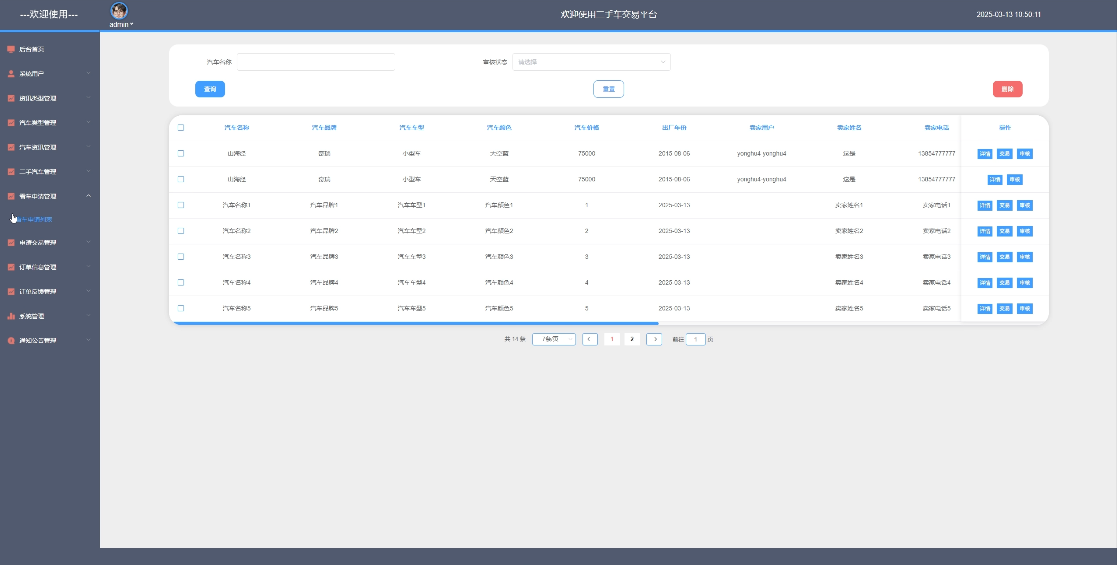
Task: Click the header timestamp 2025-03-13
Action: (x=1008, y=14)
